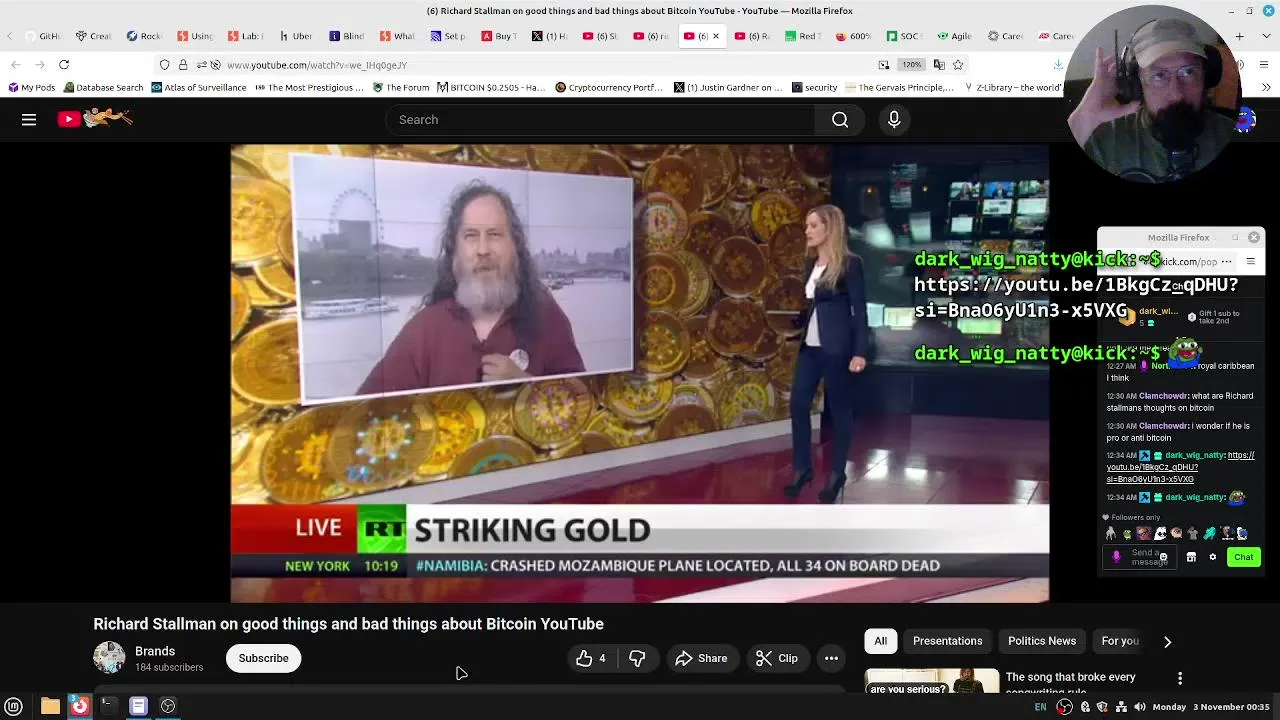Focus the YouTube Search field
Viewport: 1280px width, 720px height.
(600, 120)
